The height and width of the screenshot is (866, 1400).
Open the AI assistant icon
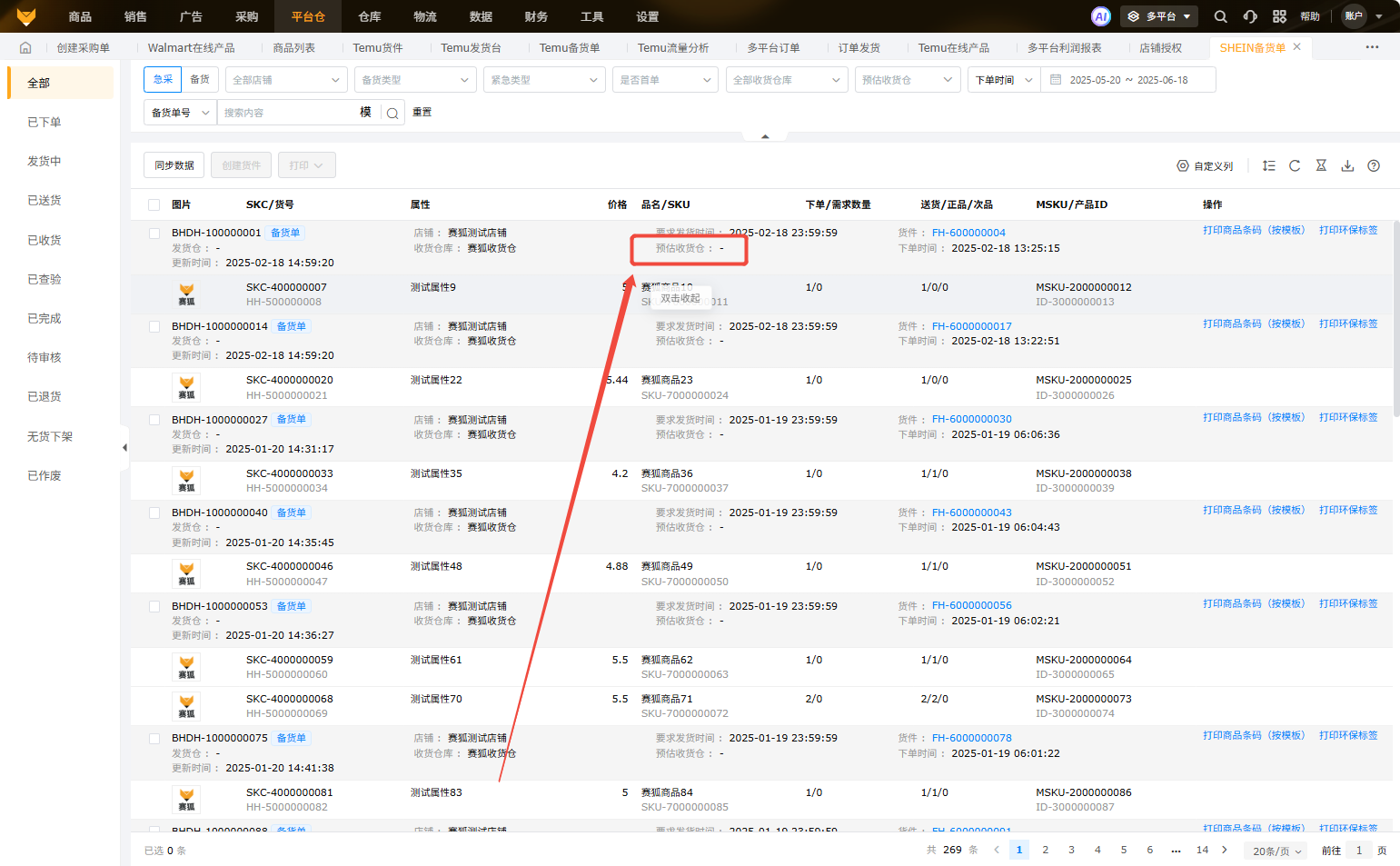[x=1100, y=16]
